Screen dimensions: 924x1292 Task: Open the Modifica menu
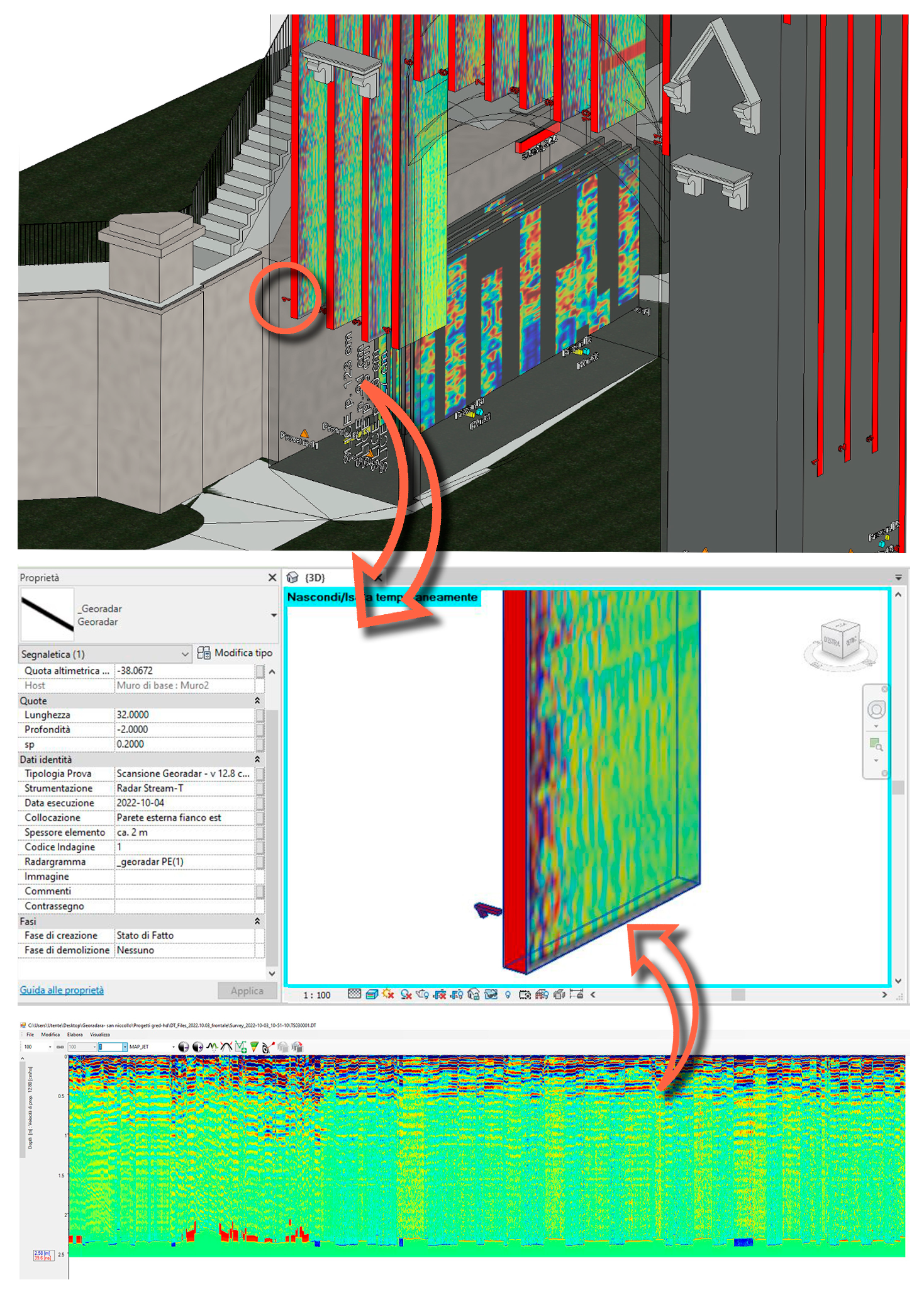click(50, 1035)
